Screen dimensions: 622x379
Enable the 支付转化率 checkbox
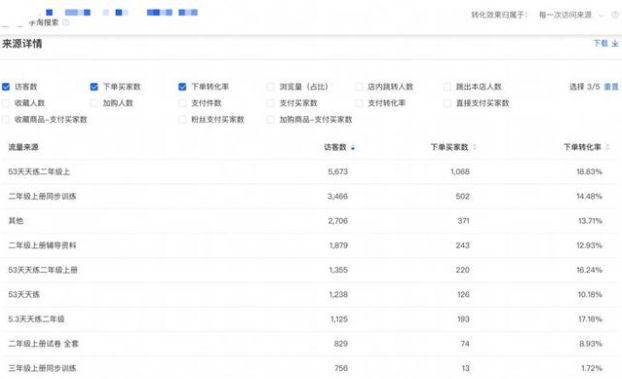tap(359, 103)
